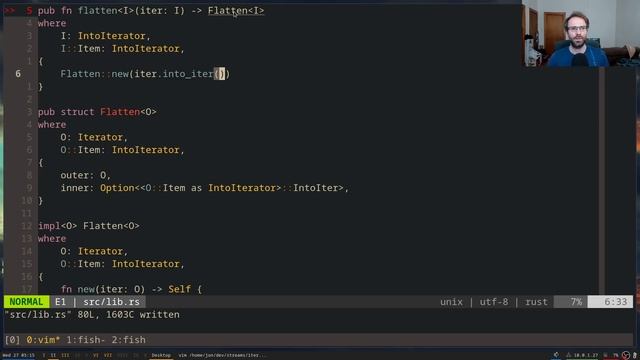The width and height of the screenshot is (640, 360).
Task: Click the unix file format indicator
Action: (451, 302)
